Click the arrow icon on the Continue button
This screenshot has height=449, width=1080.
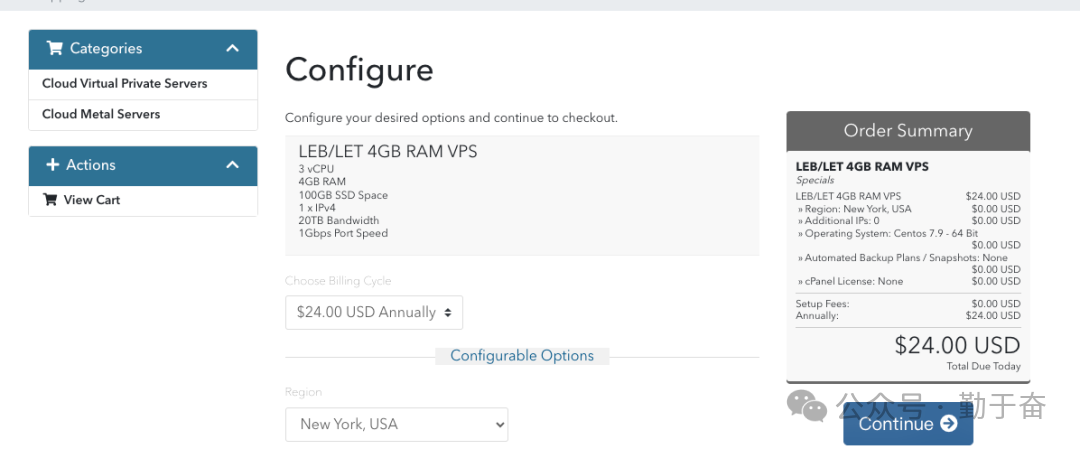click(949, 424)
